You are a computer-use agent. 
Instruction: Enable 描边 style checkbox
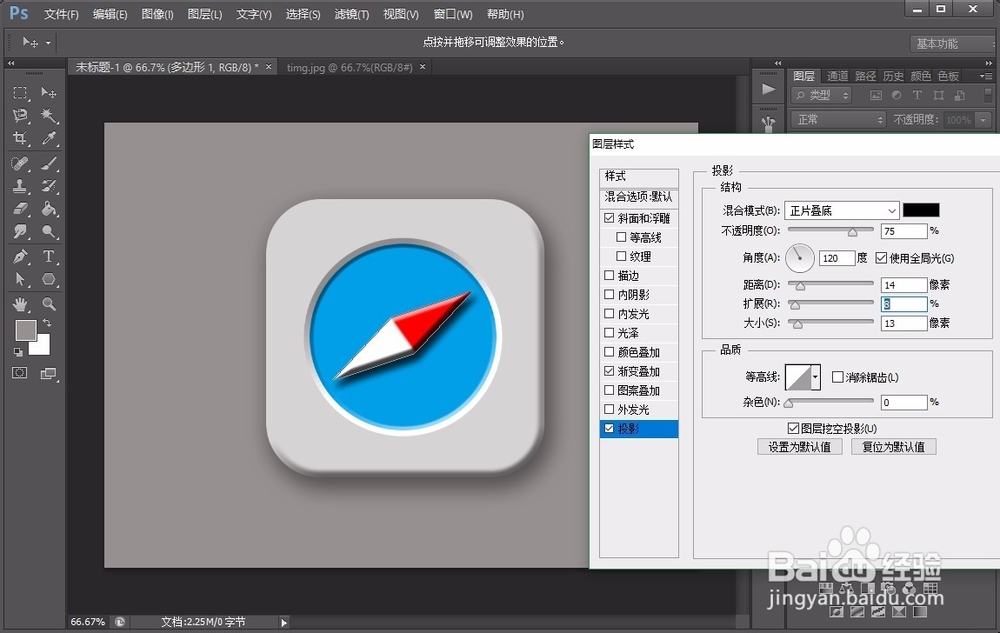609,275
